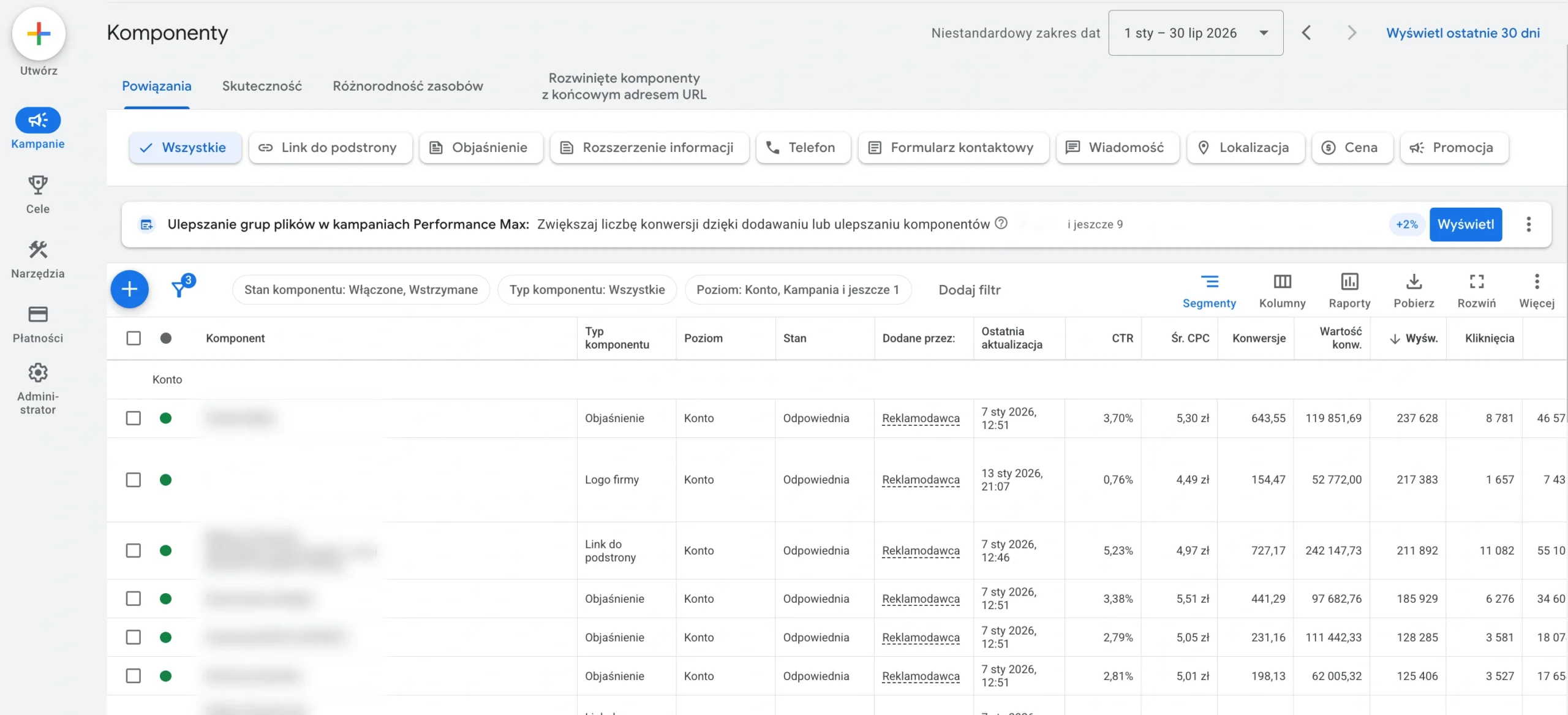Open Więcej three-dot menu in toolbar
The image size is (1568, 715).
(1536, 291)
